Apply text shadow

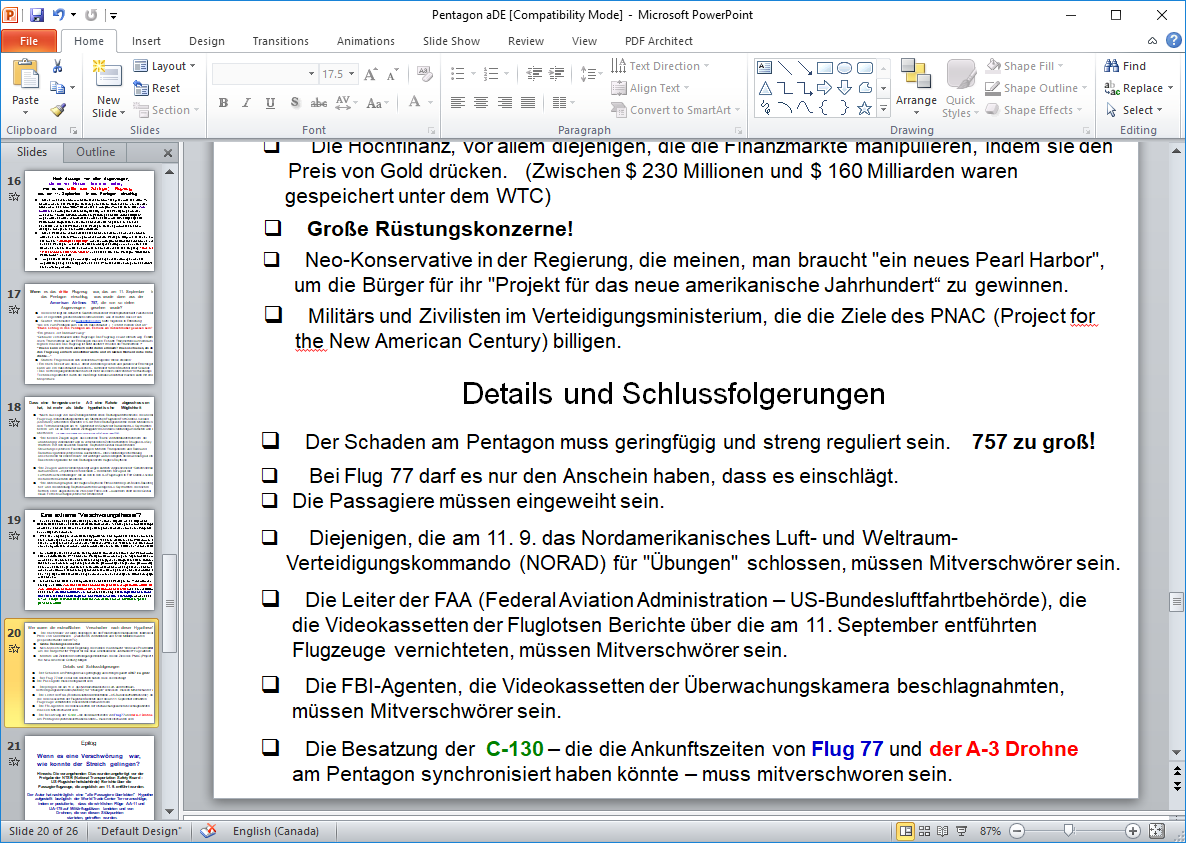[x=295, y=103]
